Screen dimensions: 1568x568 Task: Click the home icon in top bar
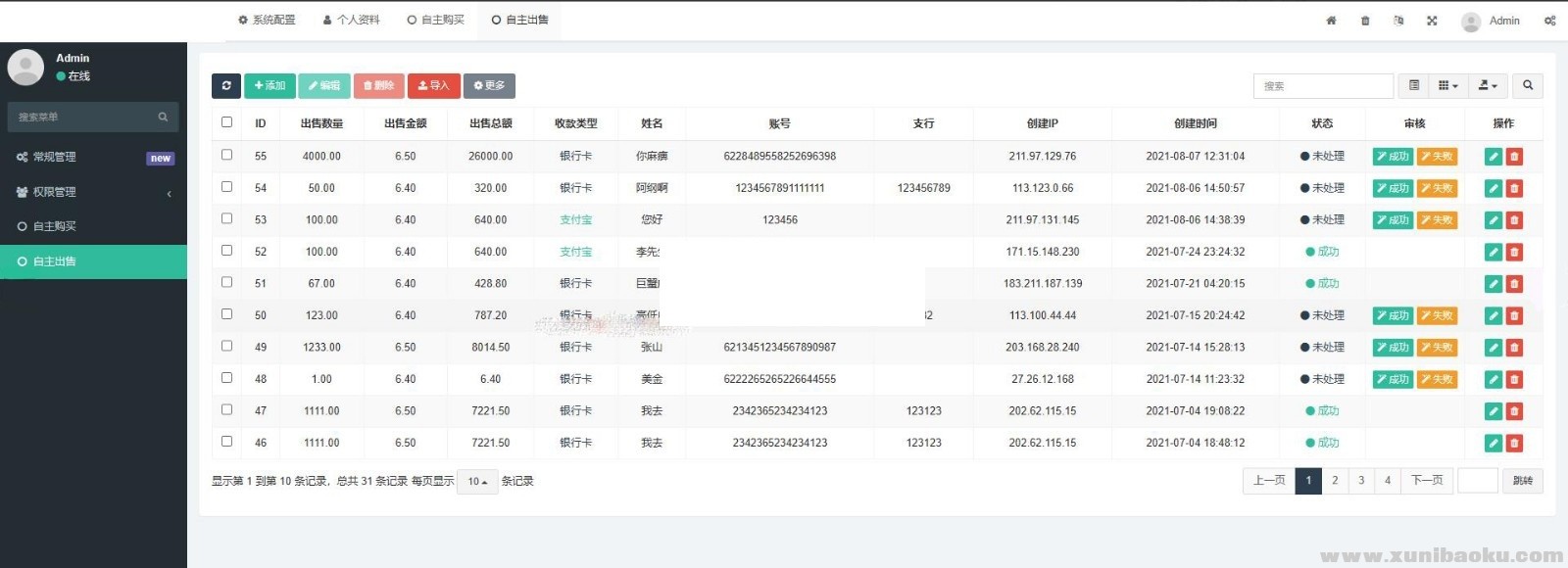click(x=1331, y=21)
